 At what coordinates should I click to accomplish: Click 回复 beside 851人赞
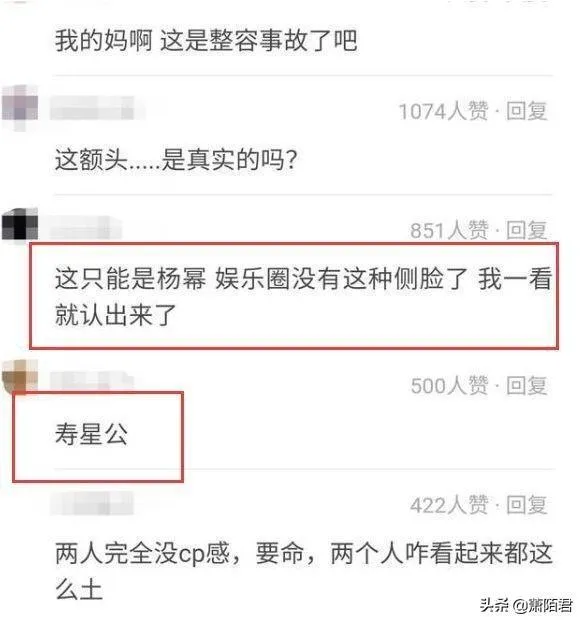[527, 230]
